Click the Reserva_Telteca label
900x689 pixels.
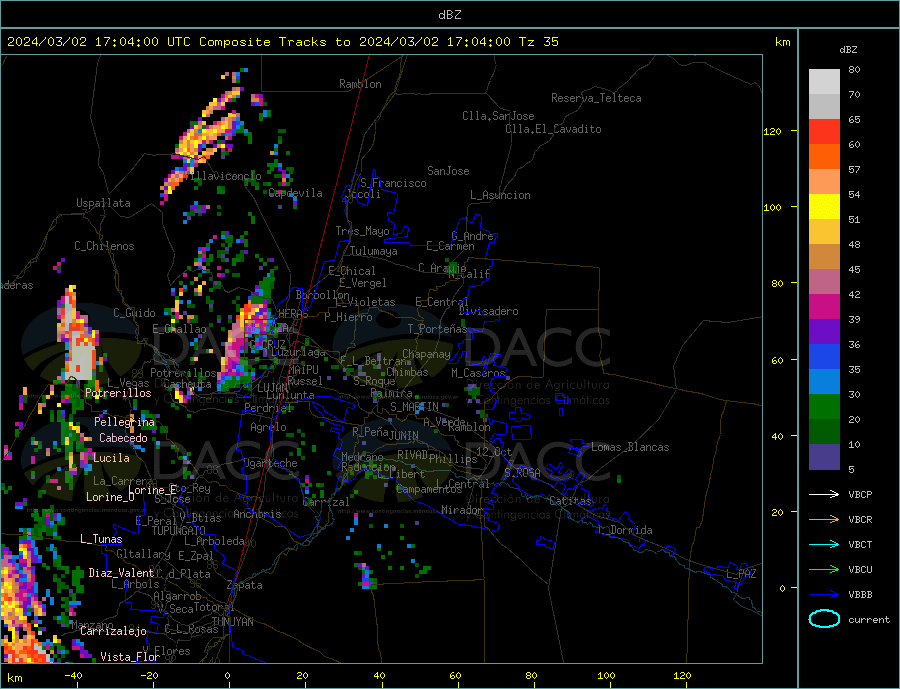point(596,98)
